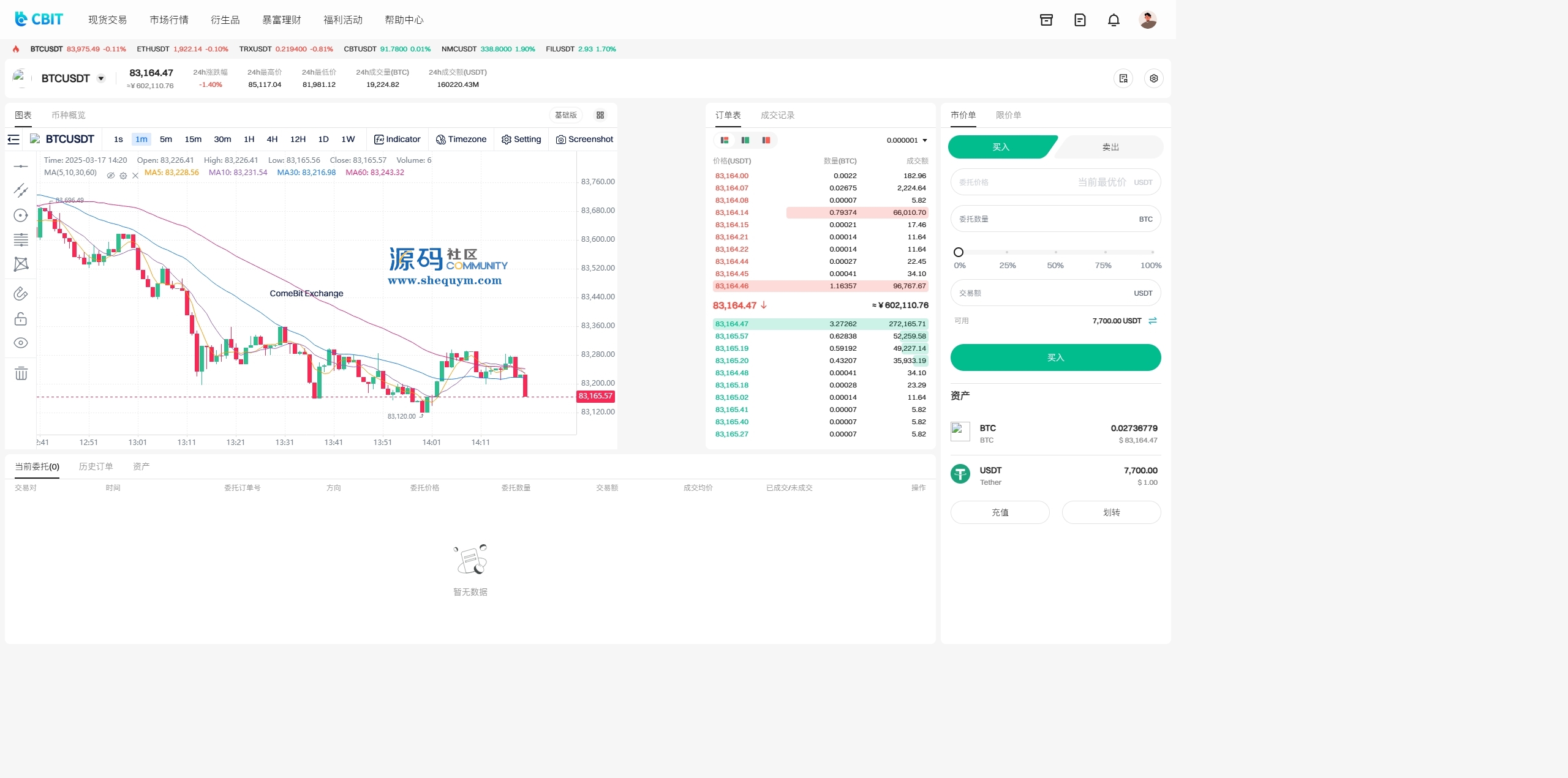The width and height of the screenshot is (1568, 778).
Task: Open the 成交记录 trade history tab
Action: pyautogui.click(x=777, y=115)
